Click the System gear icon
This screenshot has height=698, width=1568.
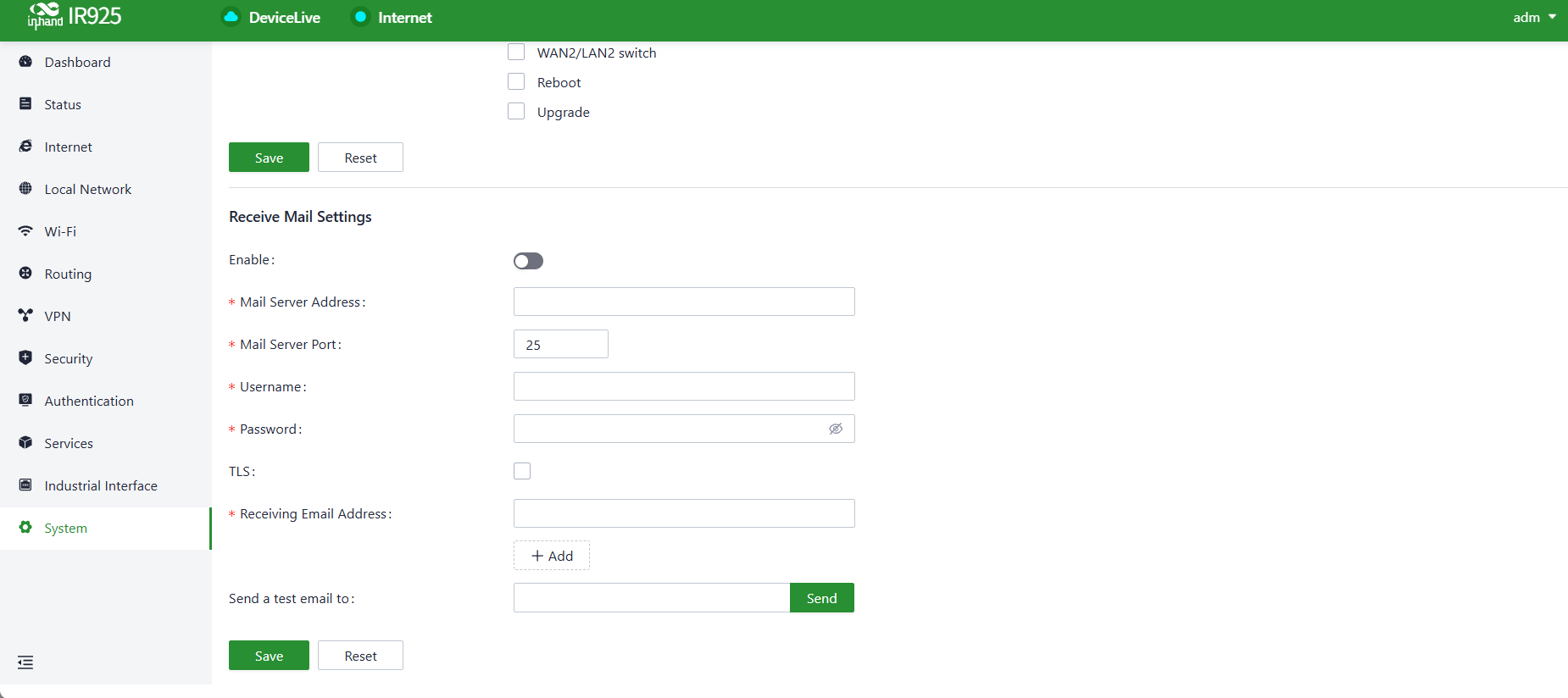tap(25, 528)
